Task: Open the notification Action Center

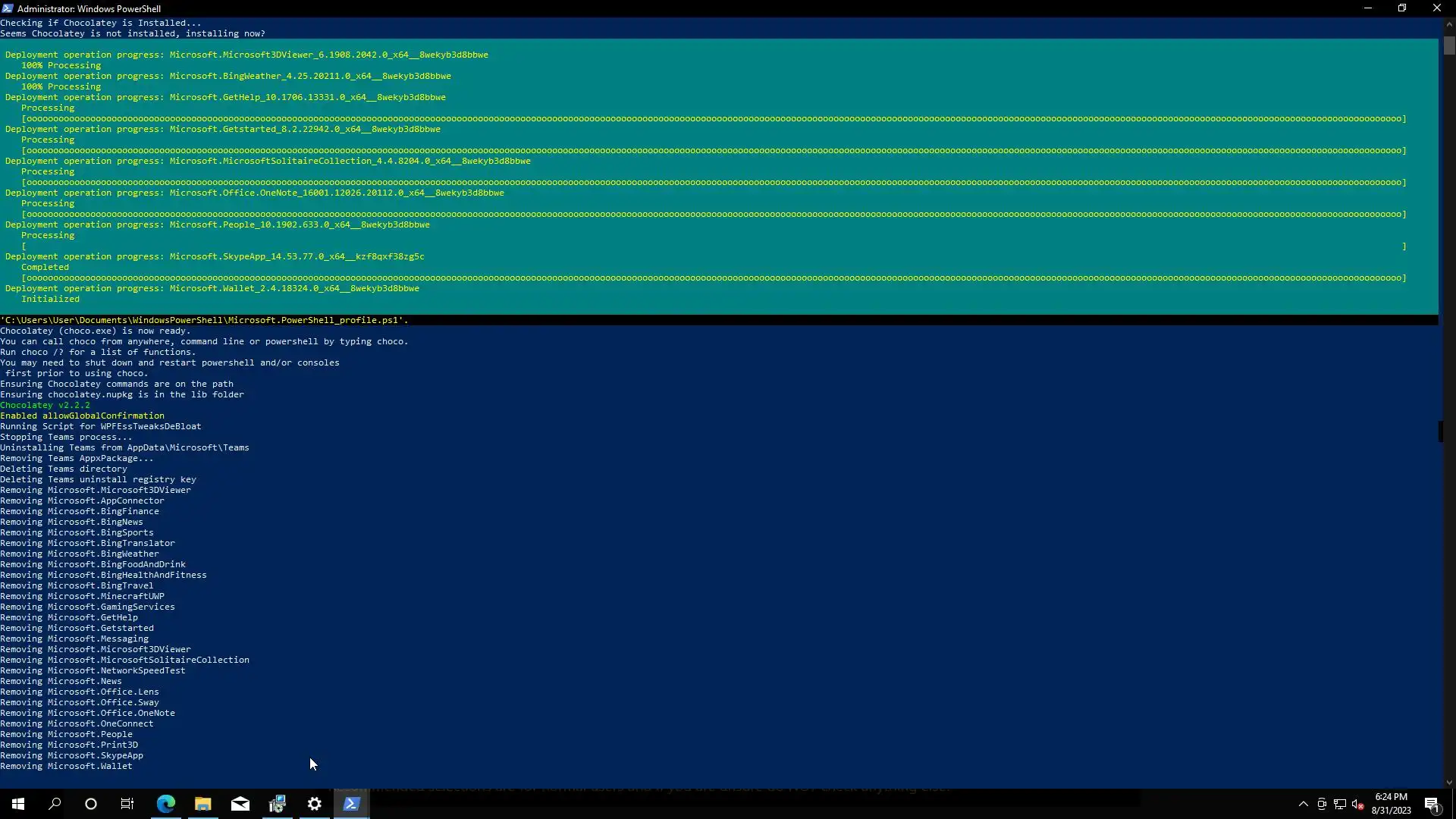Action: (1432, 804)
